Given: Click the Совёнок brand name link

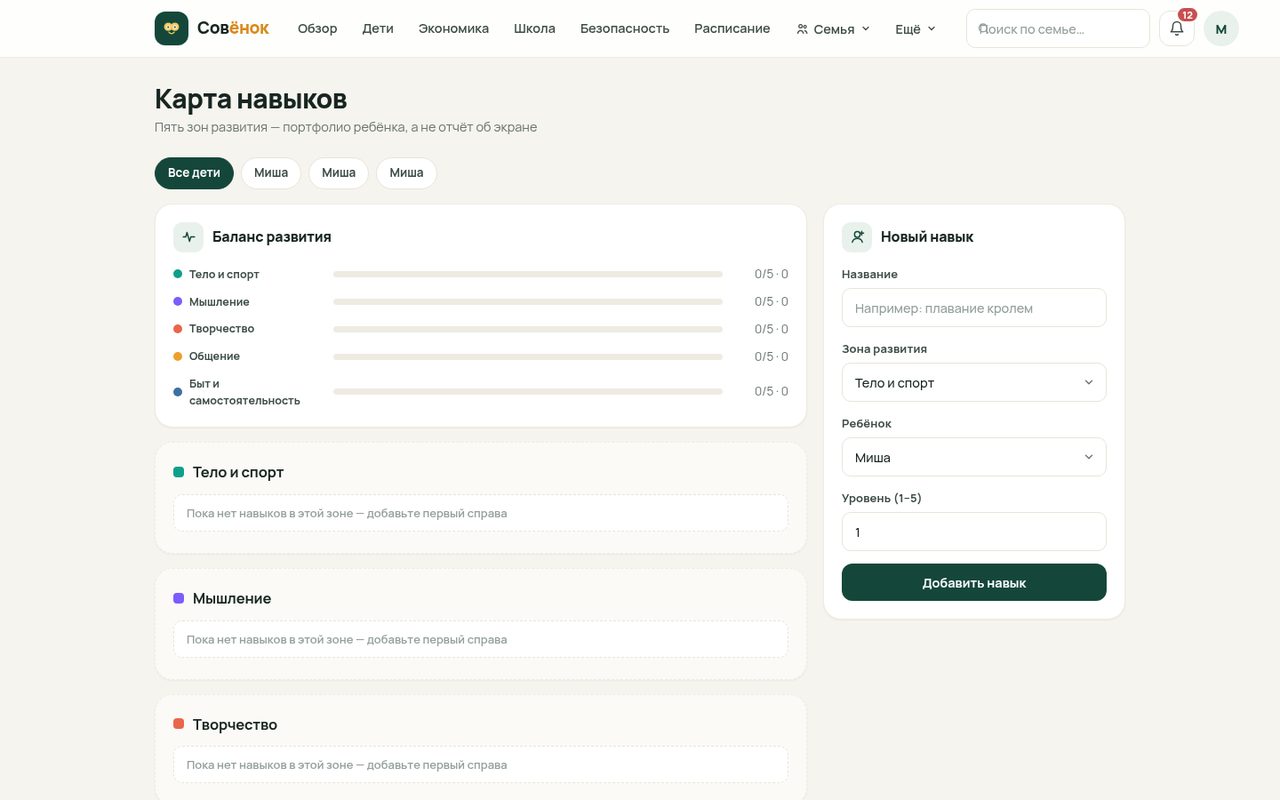Looking at the screenshot, I should 233,28.
